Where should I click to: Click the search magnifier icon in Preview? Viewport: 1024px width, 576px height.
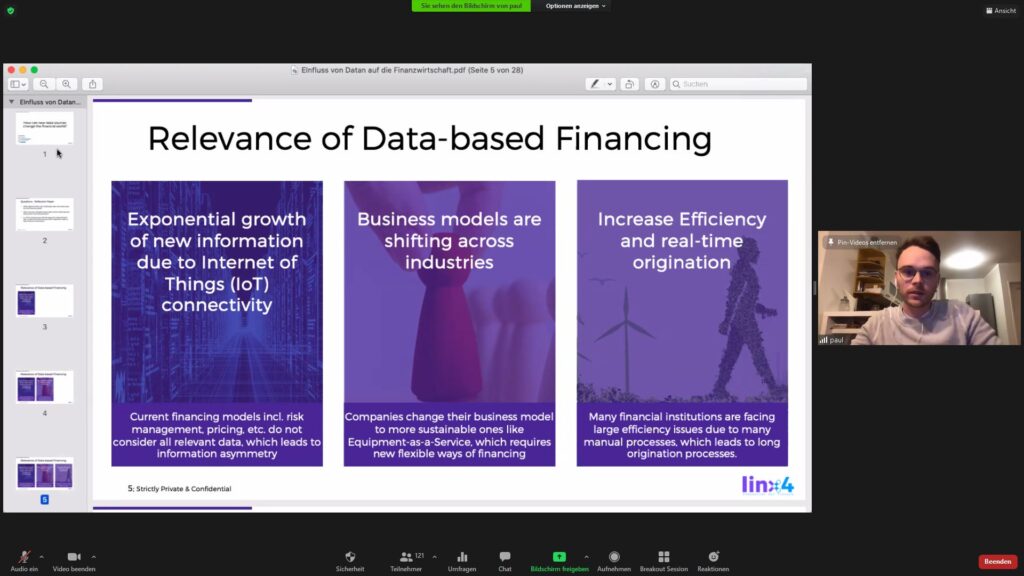pyautogui.click(x=677, y=84)
